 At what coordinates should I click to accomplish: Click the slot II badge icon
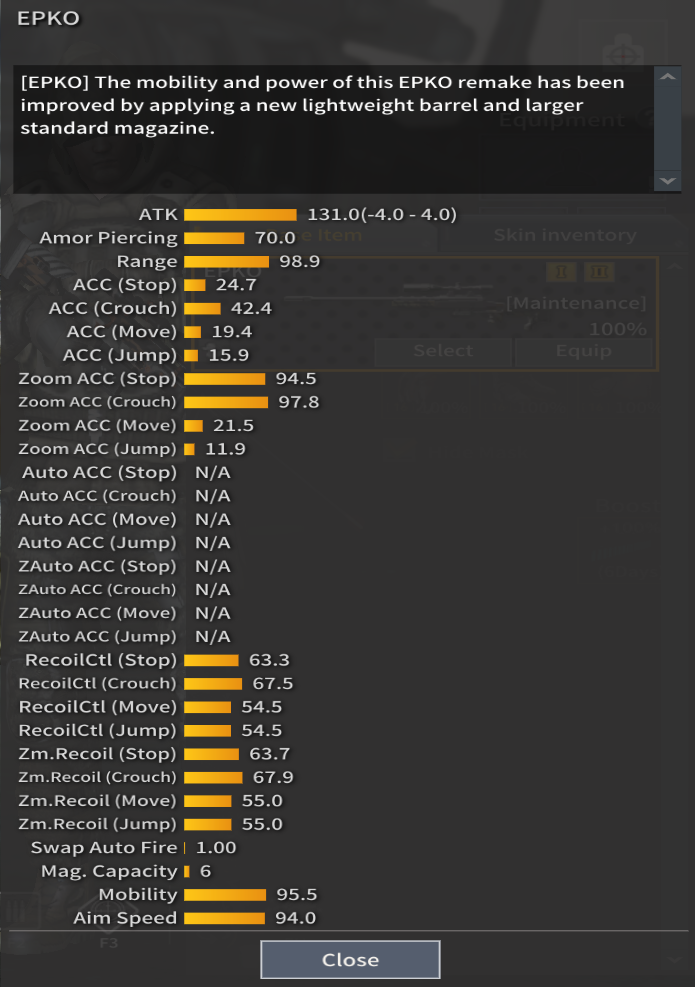[600, 272]
